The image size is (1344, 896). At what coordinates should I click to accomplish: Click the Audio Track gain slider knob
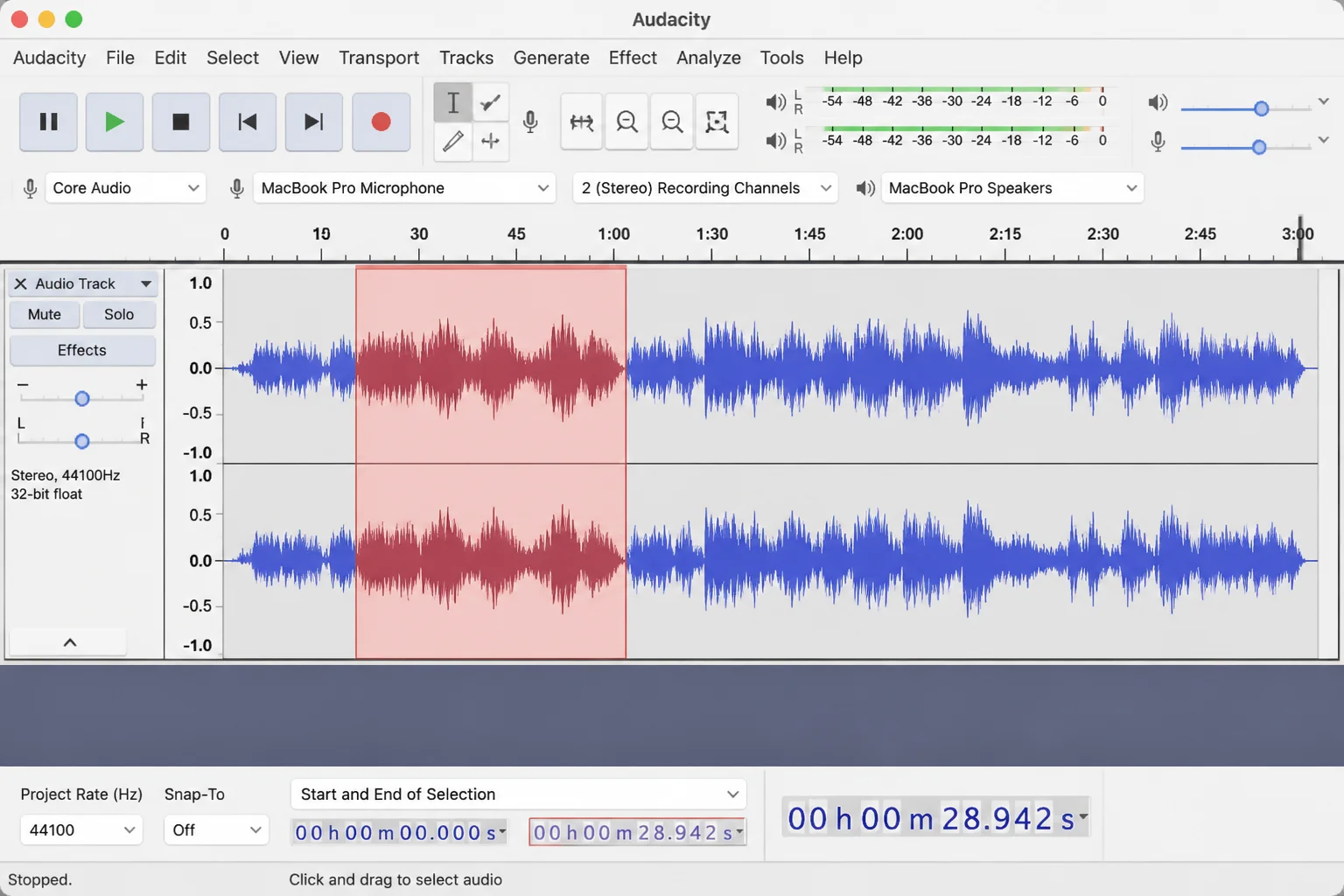(x=82, y=399)
